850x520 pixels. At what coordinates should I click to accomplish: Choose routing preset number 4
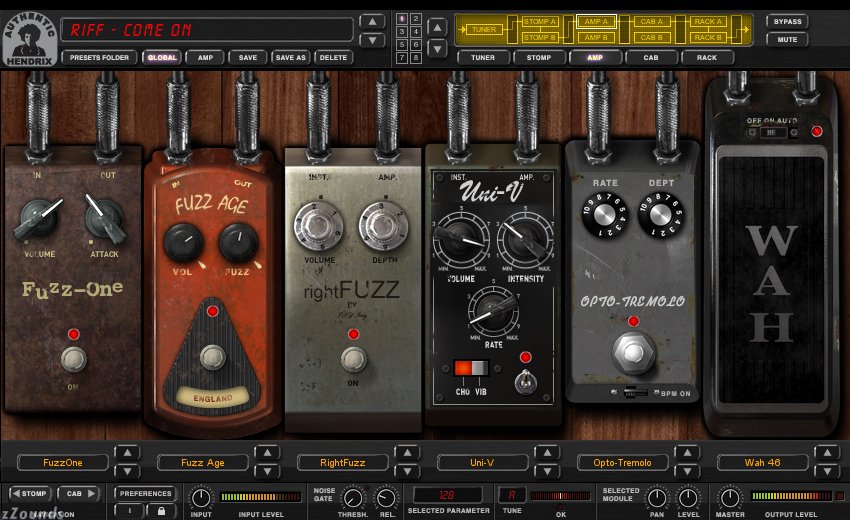tap(415, 32)
